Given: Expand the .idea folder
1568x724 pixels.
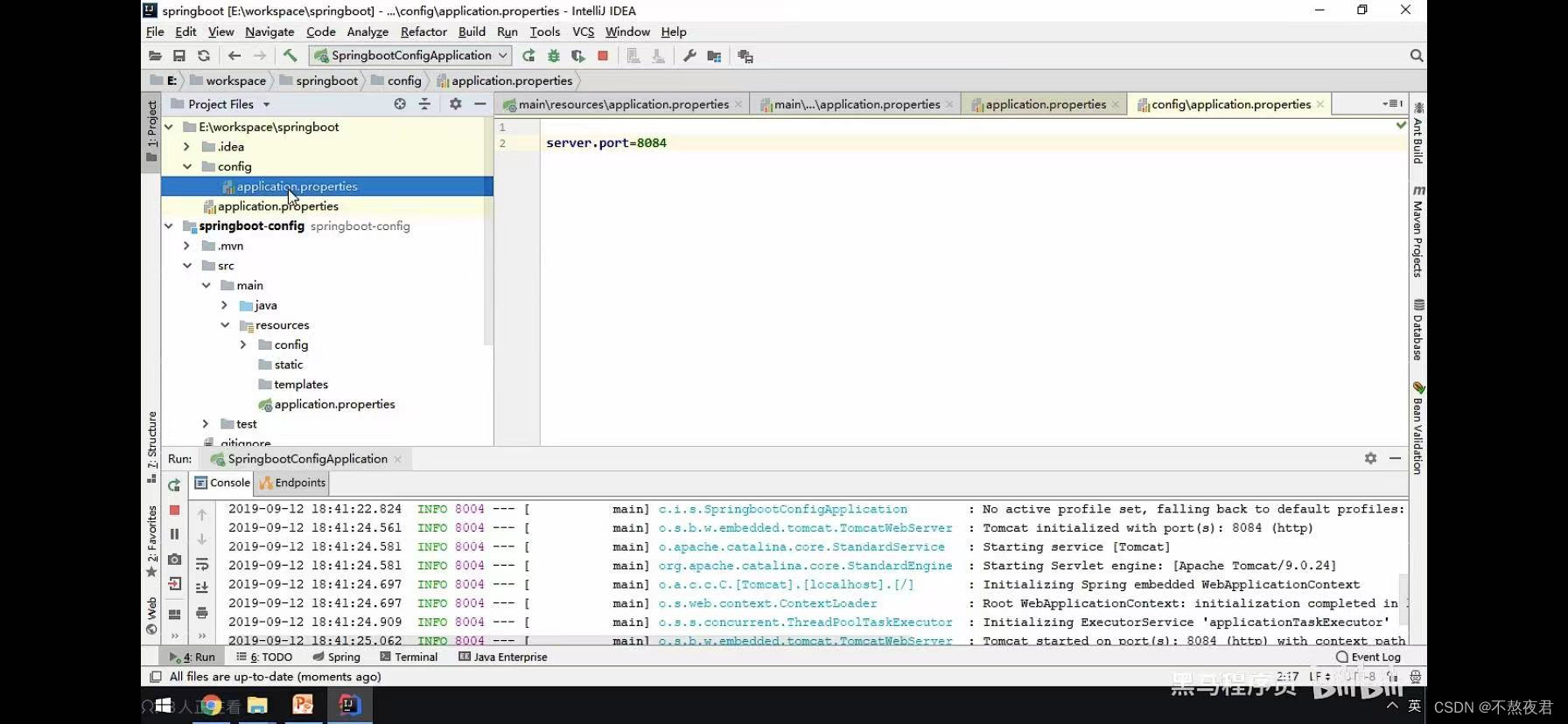Looking at the screenshot, I should [186, 147].
